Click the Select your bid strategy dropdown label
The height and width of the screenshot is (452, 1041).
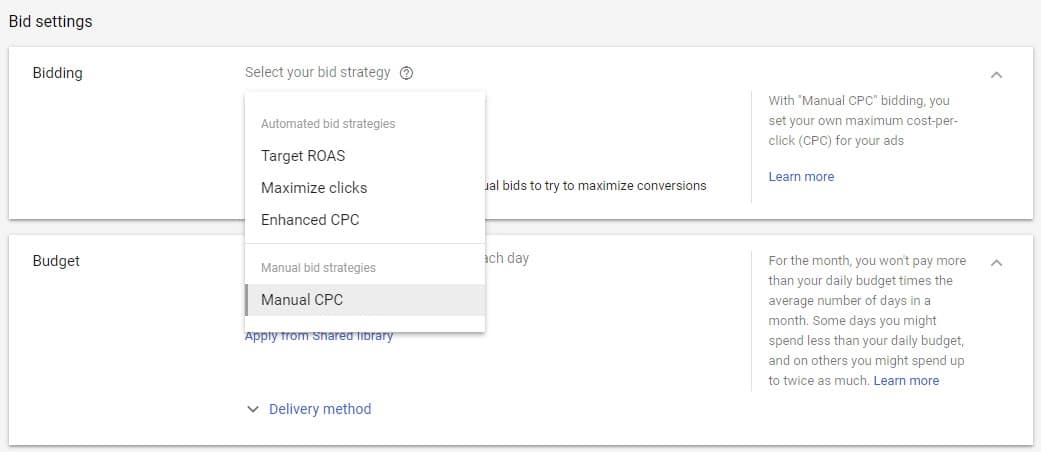tap(317, 72)
